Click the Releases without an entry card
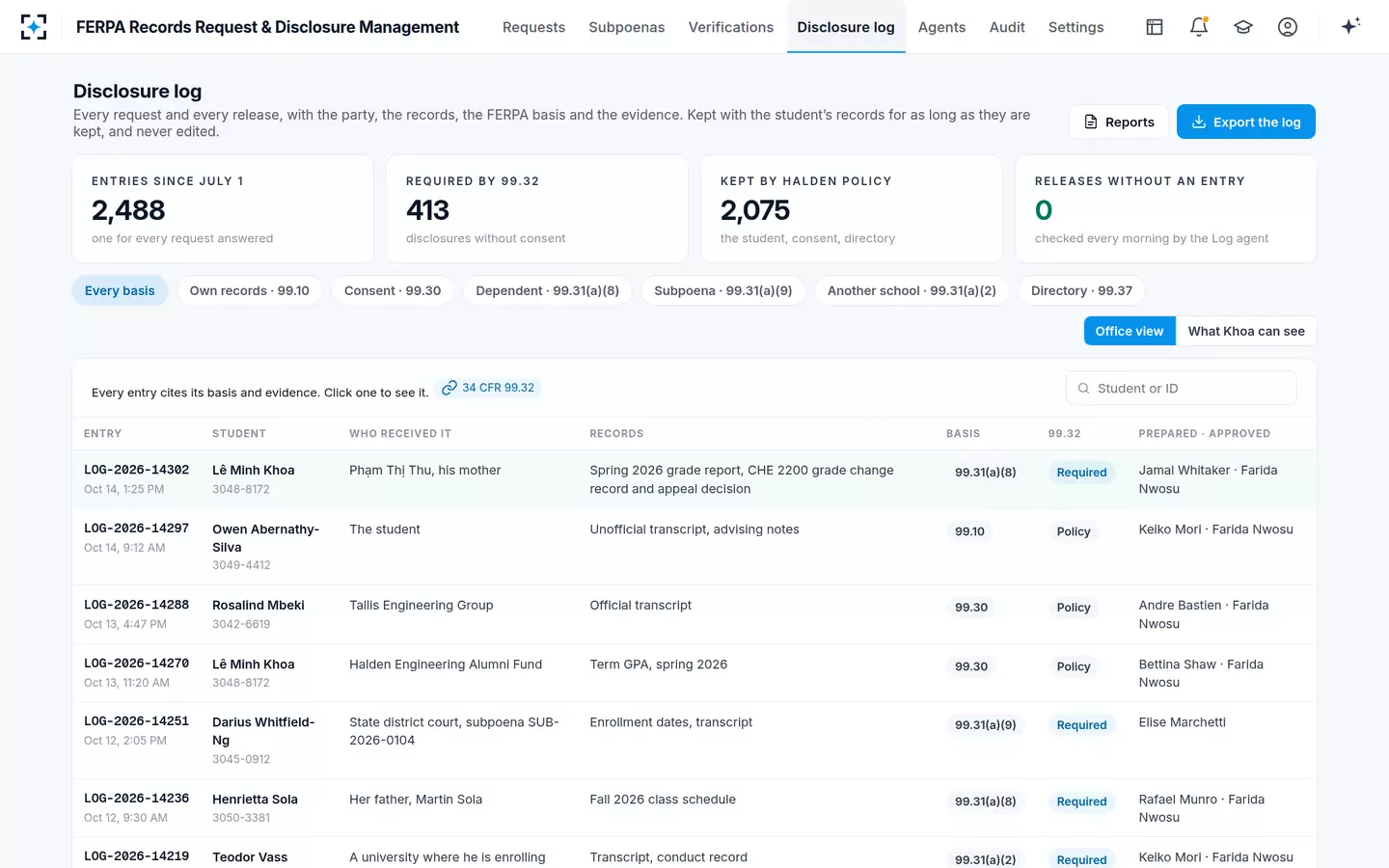 (x=1166, y=209)
